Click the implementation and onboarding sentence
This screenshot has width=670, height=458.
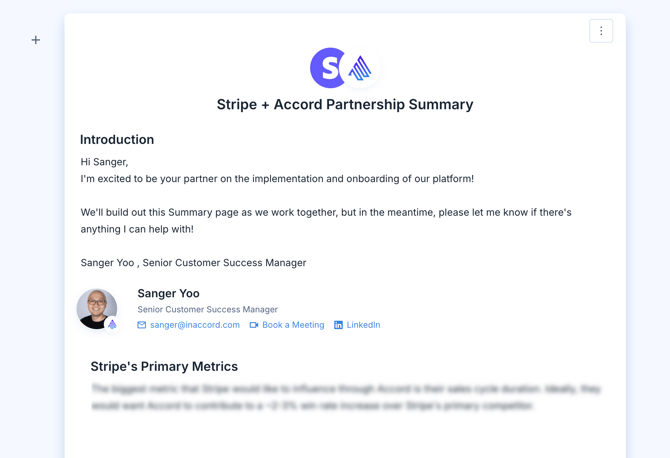click(277, 179)
